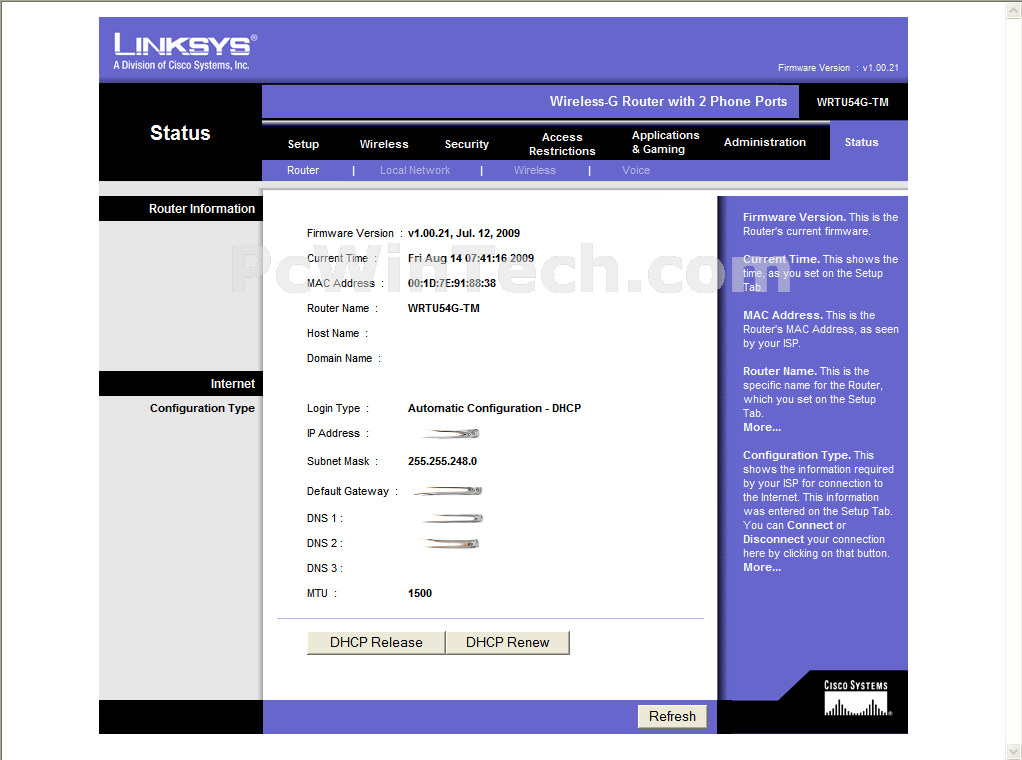
Task: Switch to the Wireless main tab
Action: click(x=384, y=144)
